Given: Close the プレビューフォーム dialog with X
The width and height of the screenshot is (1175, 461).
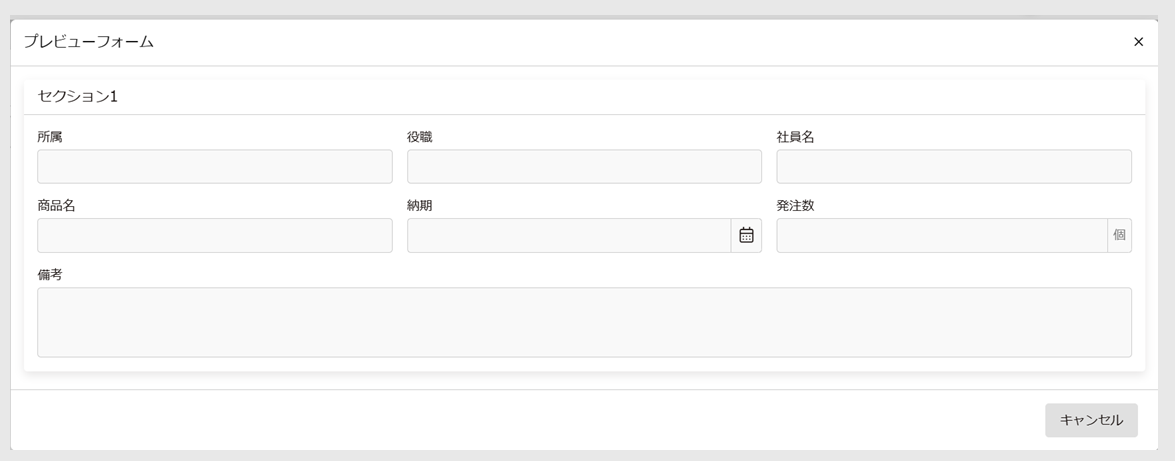Looking at the screenshot, I should (x=1138, y=42).
